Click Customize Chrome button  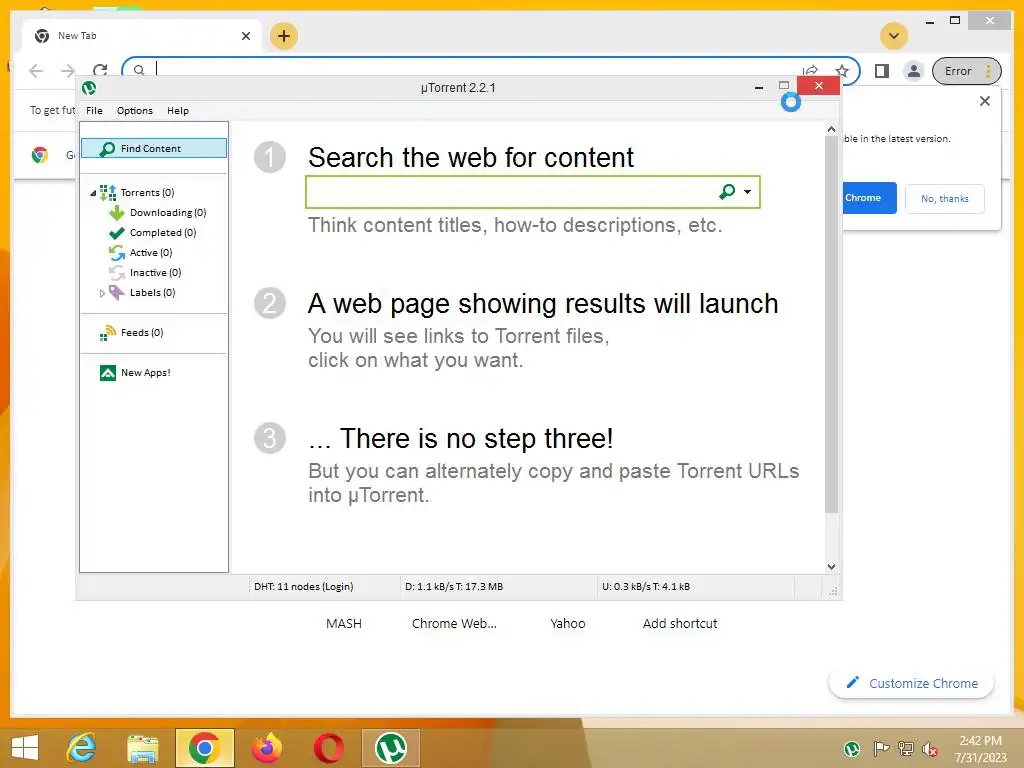coord(912,683)
